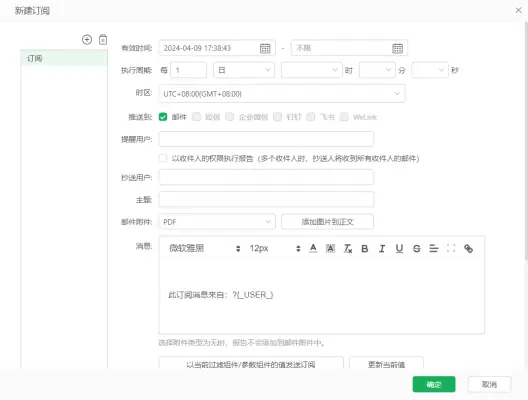Apply underline in message editor

[x=399, y=248]
